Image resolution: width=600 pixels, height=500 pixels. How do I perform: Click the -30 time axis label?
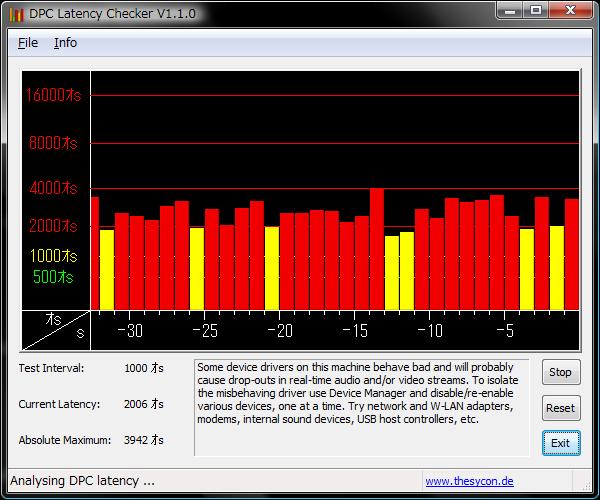click(x=130, y=331)
